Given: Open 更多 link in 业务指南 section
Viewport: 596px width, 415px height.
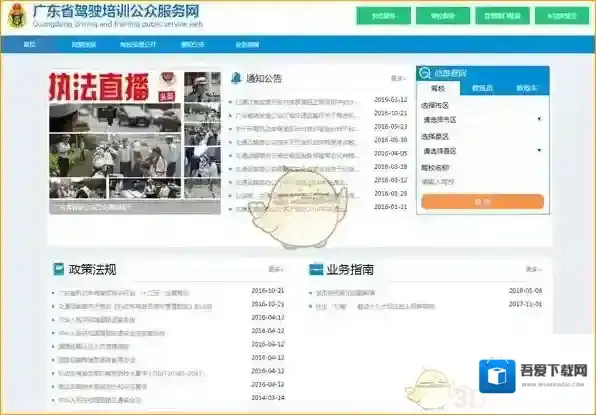Looking at the screenshot, I should click(534, 269).
